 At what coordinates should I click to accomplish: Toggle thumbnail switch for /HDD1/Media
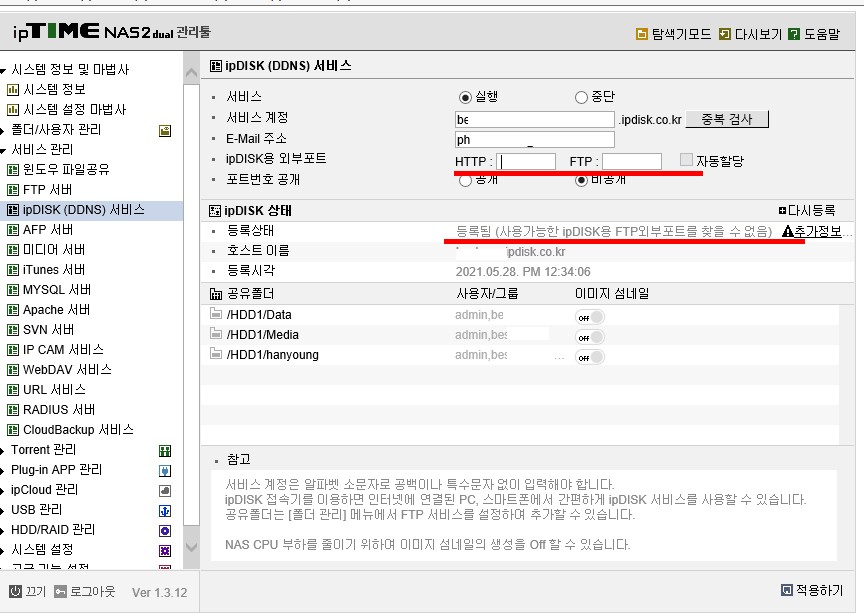590,337
